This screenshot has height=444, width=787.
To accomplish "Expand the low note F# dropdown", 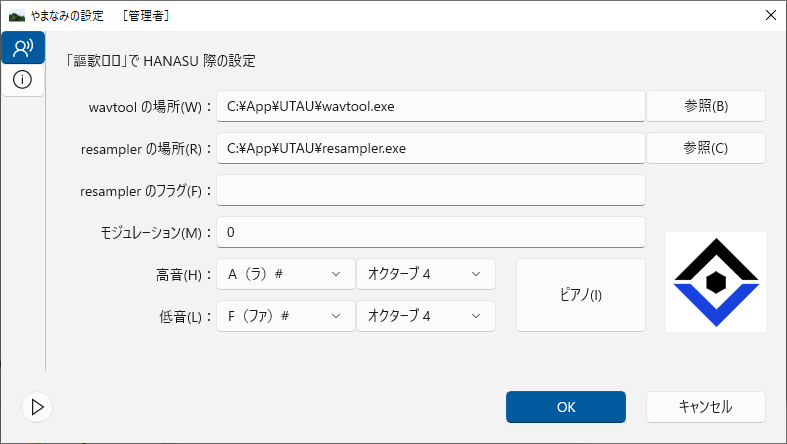I will tap(285, 316).
